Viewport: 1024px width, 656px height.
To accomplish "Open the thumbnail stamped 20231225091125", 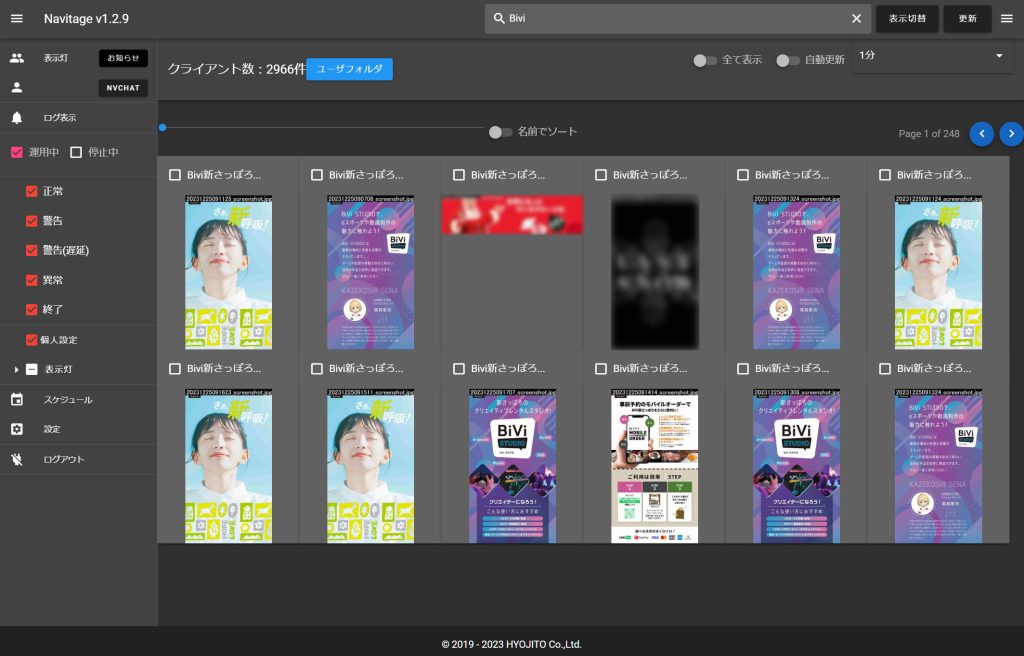I will (x=229, y=272).
